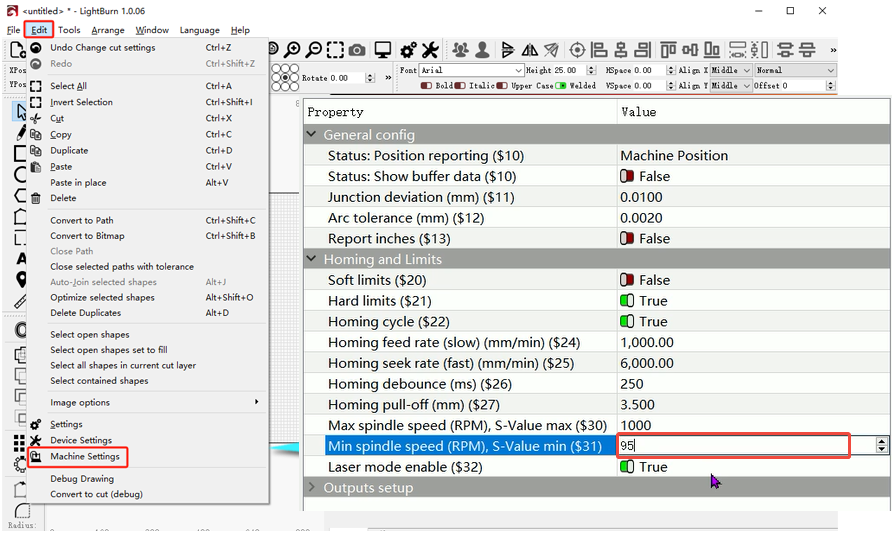Toggle the Bold text switch
Screen dimensions: 892x538
click(x=426, y=86)
